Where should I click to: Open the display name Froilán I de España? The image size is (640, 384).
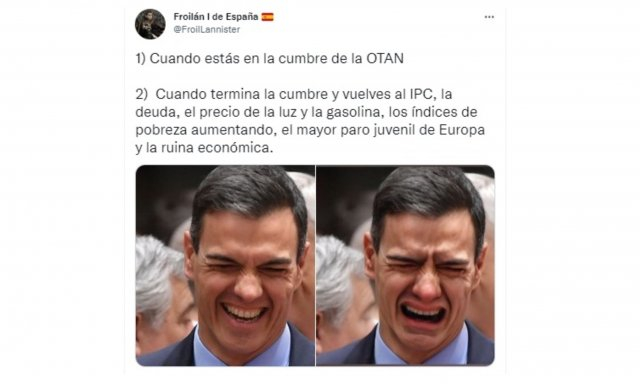[216, 17]
